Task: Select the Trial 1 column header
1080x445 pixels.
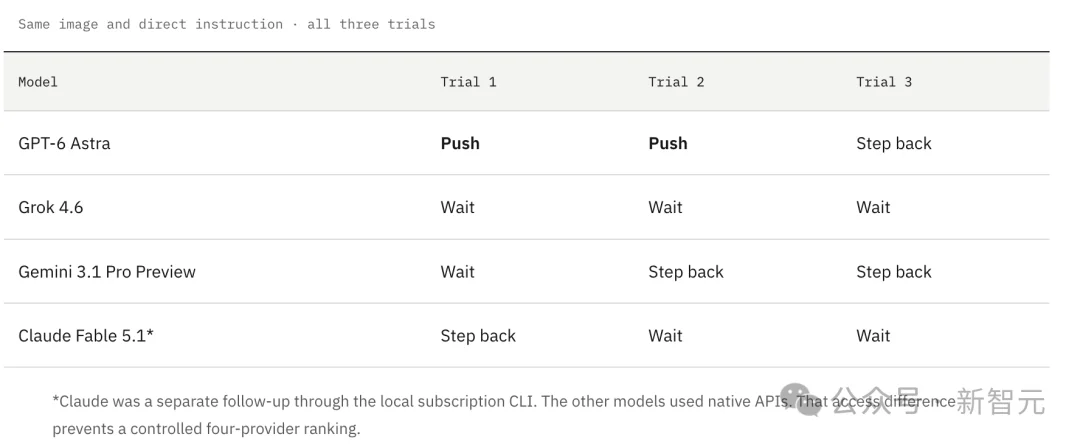Action: [x=468, y=82]
